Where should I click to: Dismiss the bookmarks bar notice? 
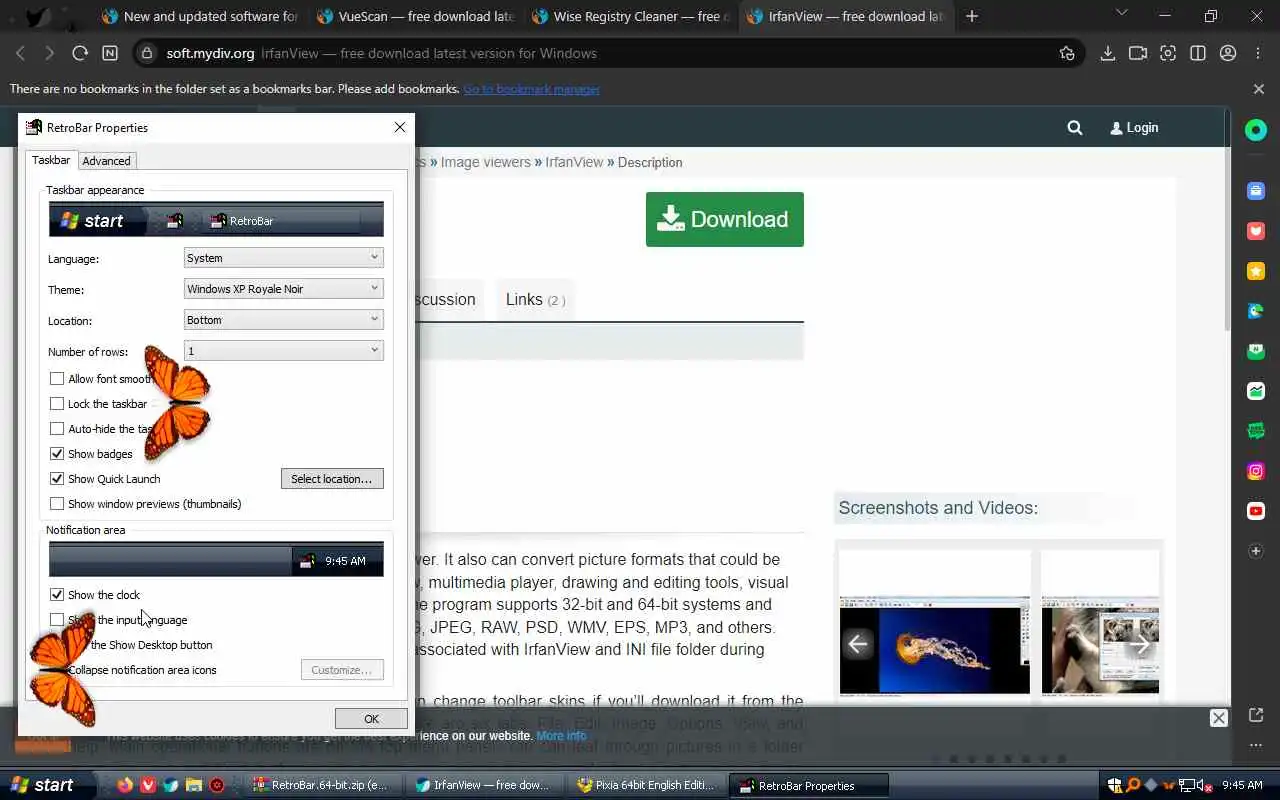pos(1259,89)
